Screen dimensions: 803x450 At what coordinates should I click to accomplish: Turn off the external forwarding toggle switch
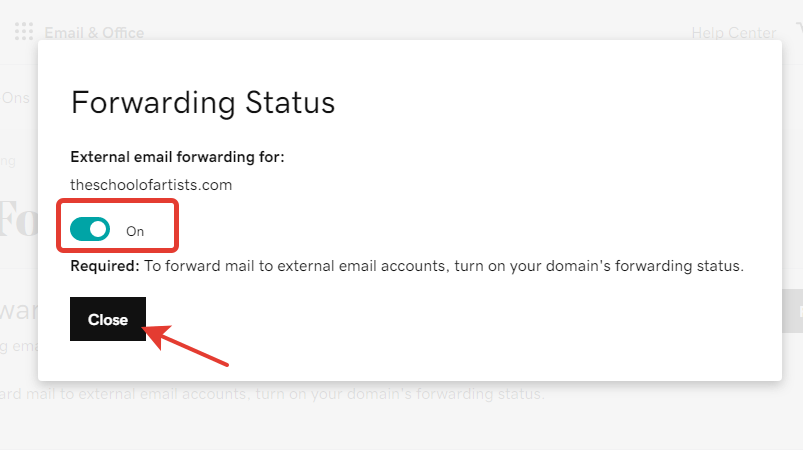(x=90, y=229)
